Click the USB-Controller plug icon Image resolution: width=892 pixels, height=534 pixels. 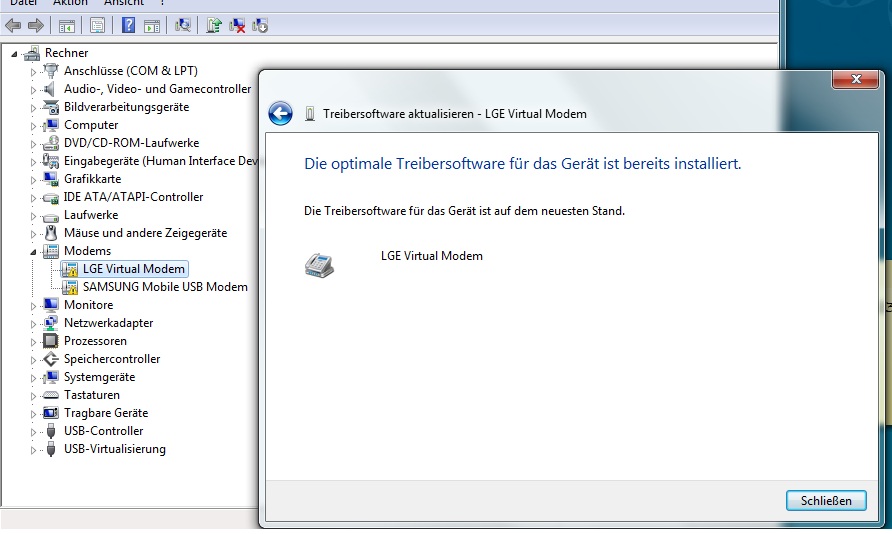click(51, 431)
